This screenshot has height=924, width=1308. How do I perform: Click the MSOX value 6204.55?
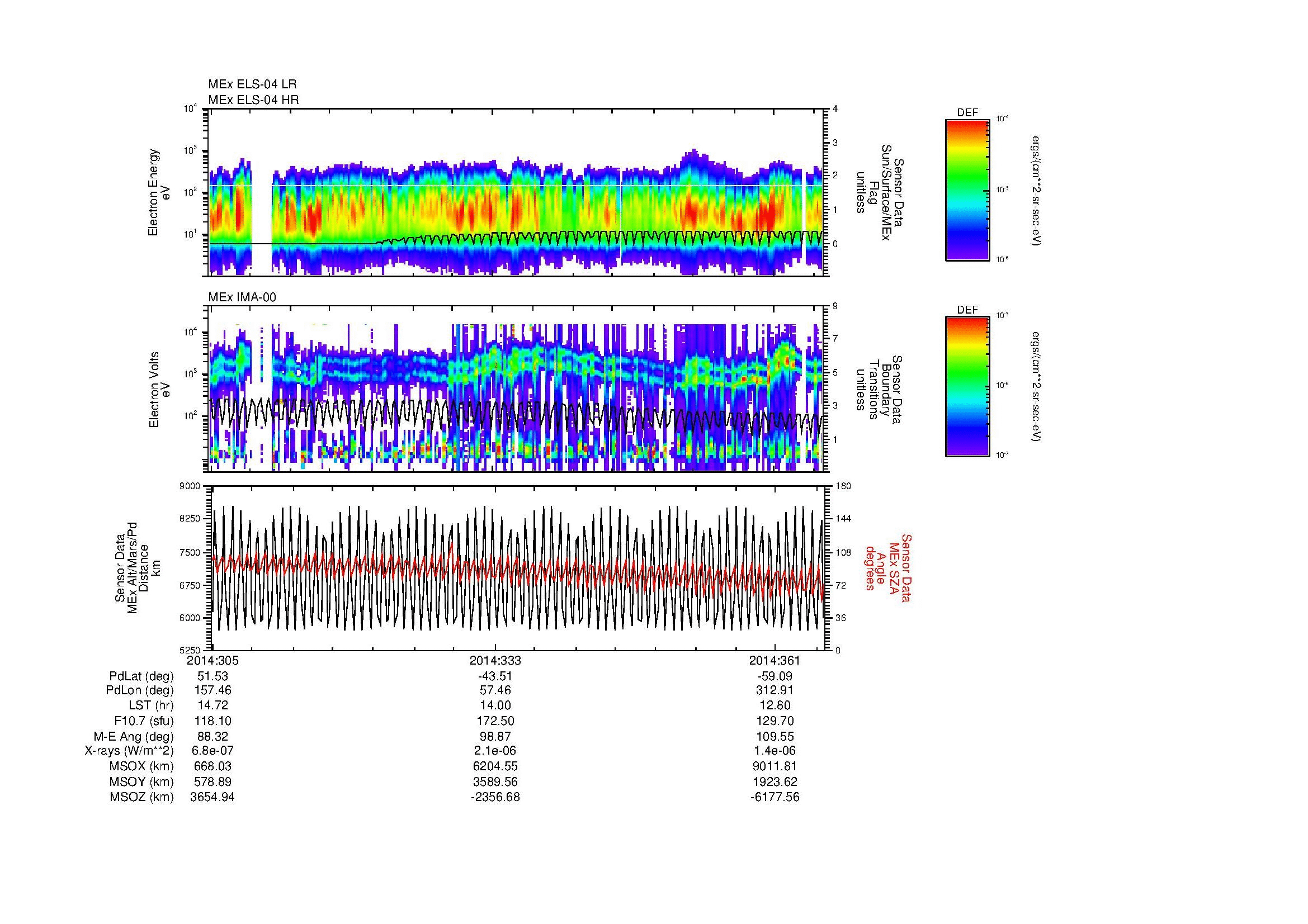[495, 766]
